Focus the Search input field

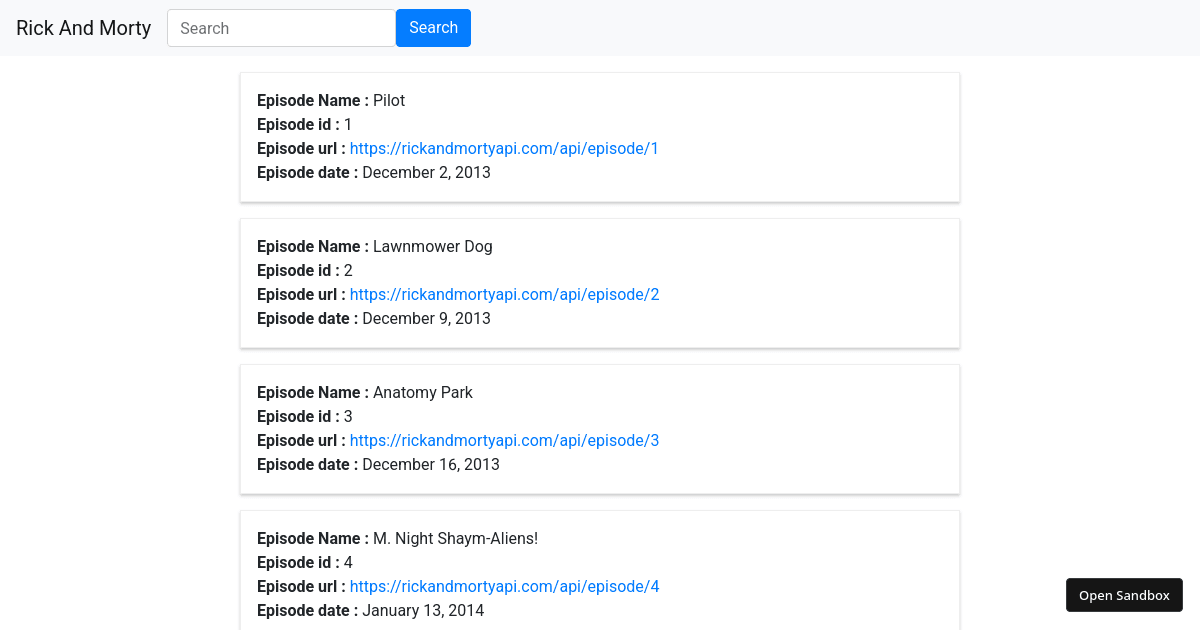coord(281,28)
